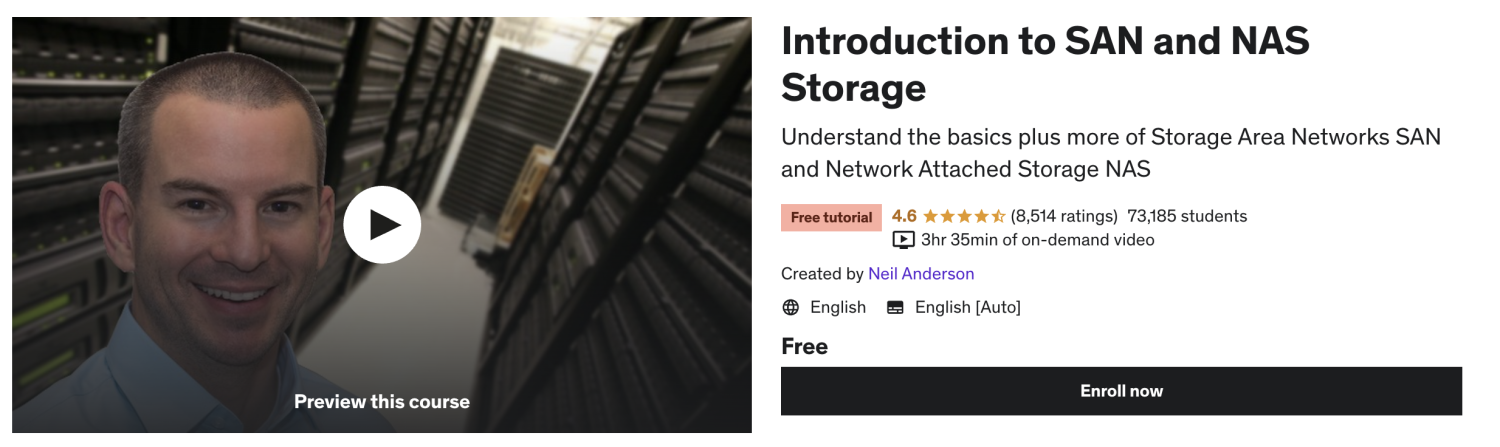This screenshot has height=447, width=1500.
Task: Click the on-demand video icon
Action: [903, 240]
